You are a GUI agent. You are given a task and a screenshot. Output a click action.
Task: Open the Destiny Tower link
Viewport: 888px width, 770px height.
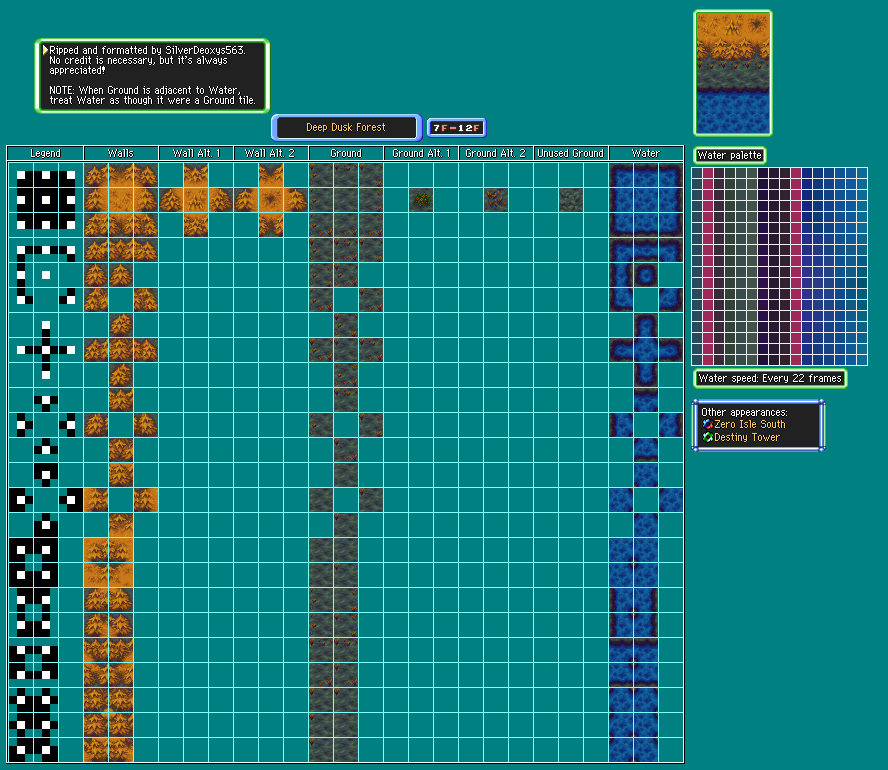(746, 437)
